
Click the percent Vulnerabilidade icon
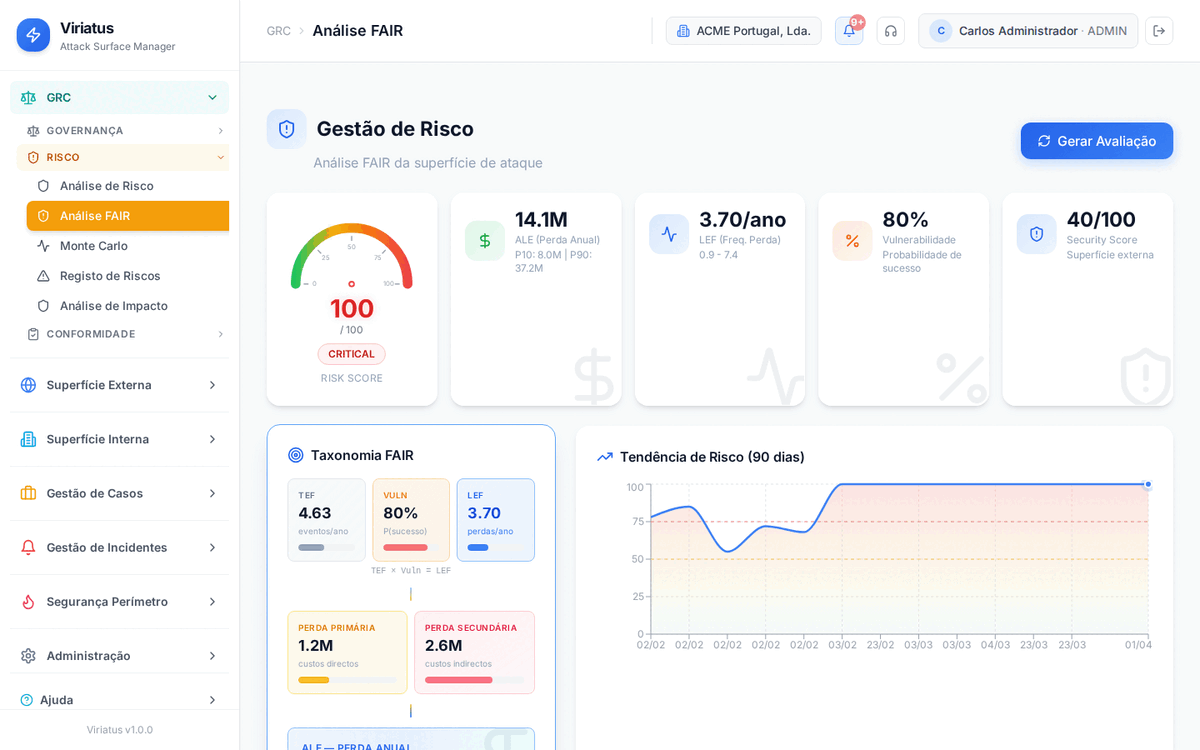(852, 241)
